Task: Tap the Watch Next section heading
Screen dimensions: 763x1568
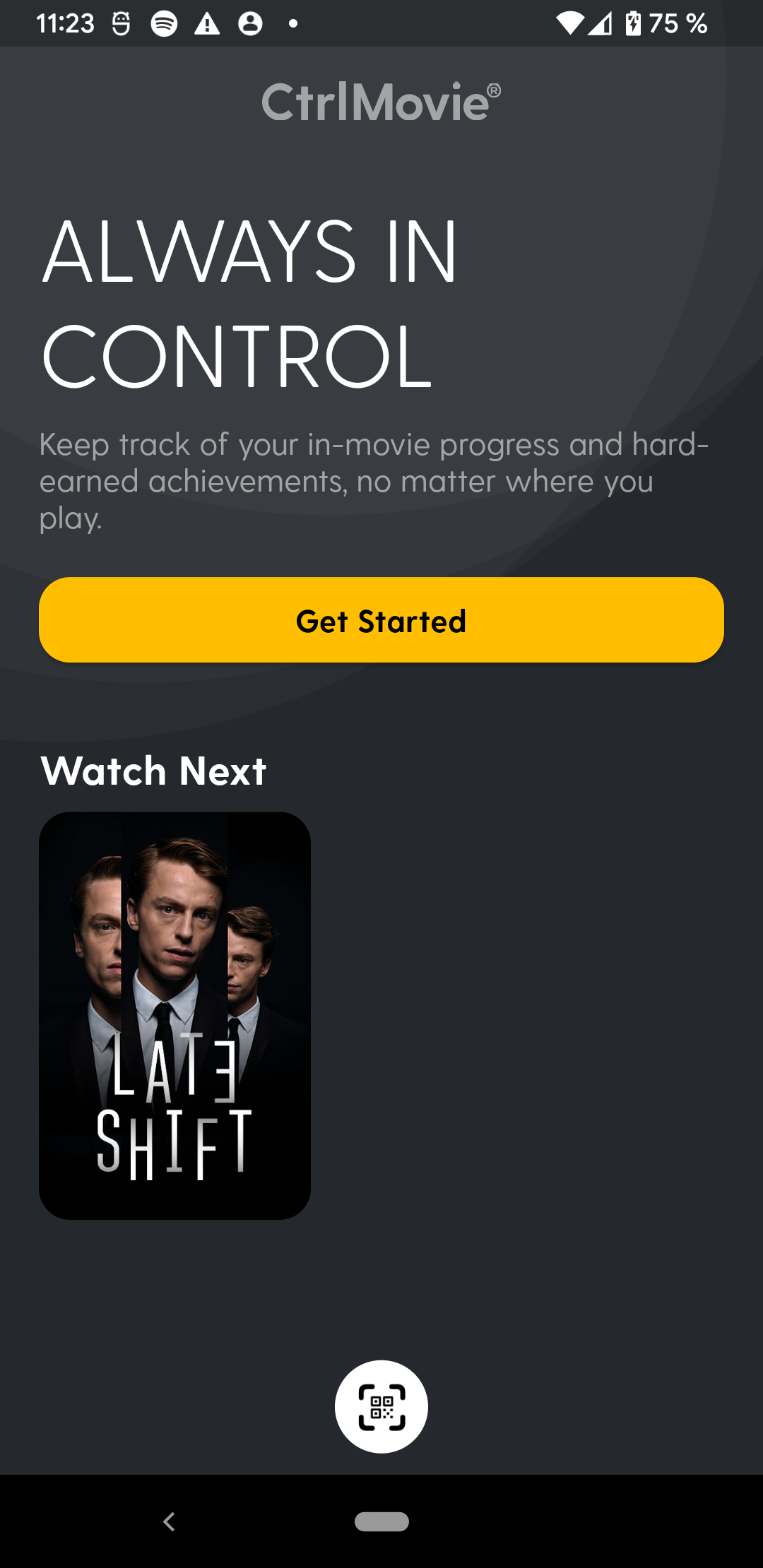Action: (153, 771)
